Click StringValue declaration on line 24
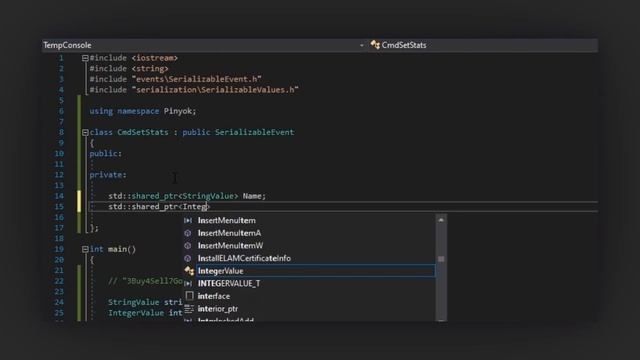 [133, 302]
